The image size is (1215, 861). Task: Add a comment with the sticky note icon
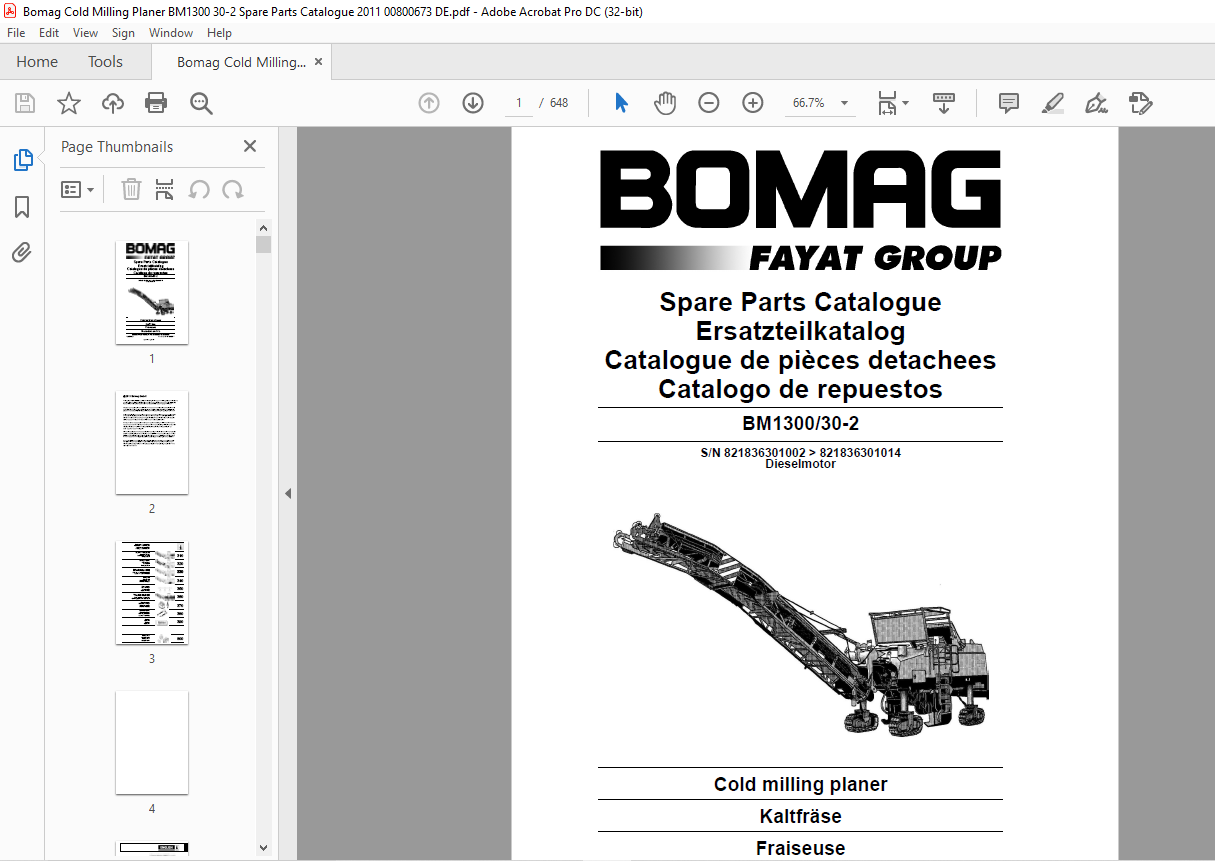point(1009,103)
